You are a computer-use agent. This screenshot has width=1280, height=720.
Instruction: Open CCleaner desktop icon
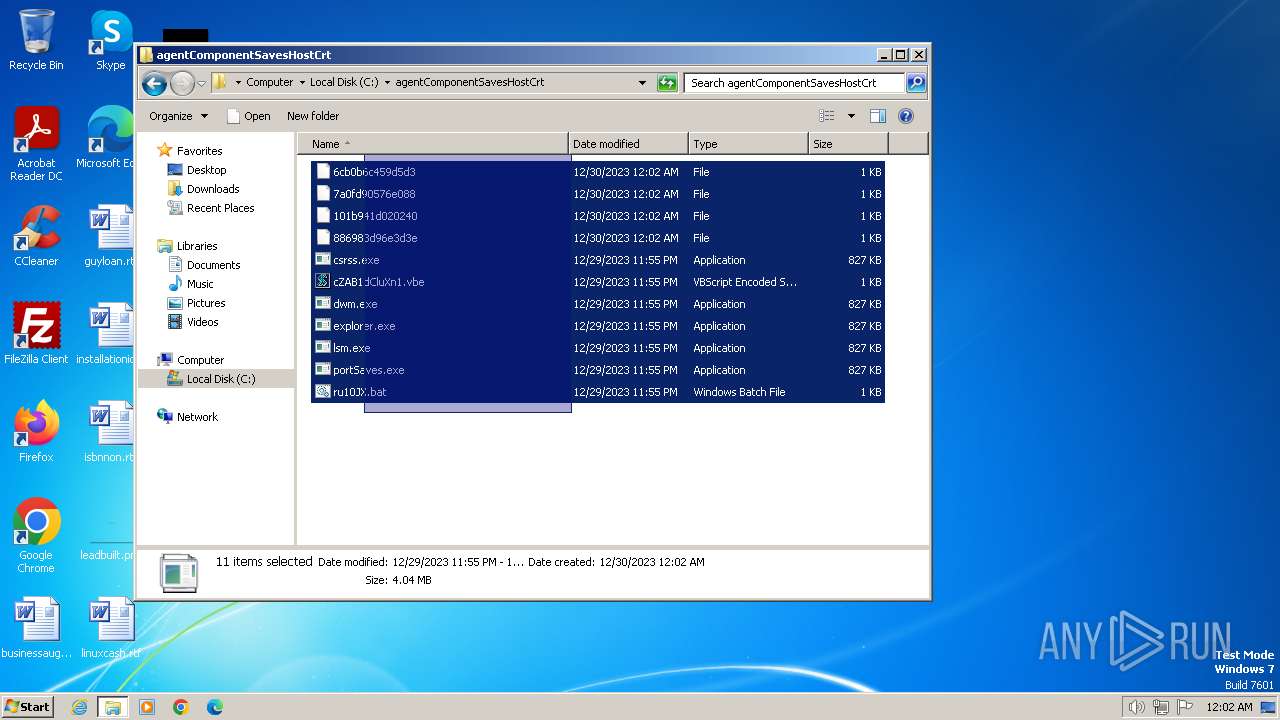[x=36, y=236]
